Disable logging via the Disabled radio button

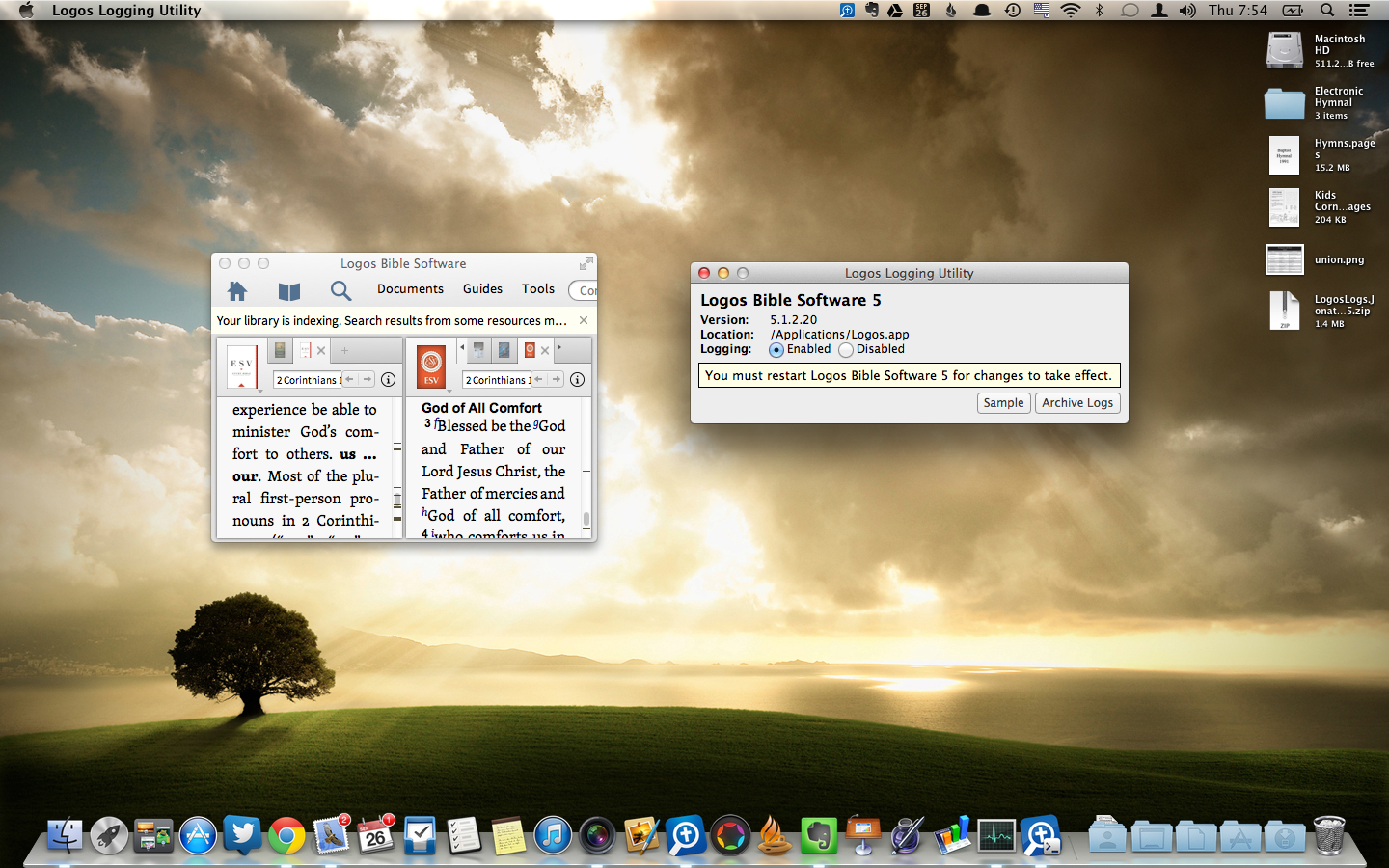pyautogui.click(x=844, y=349)
